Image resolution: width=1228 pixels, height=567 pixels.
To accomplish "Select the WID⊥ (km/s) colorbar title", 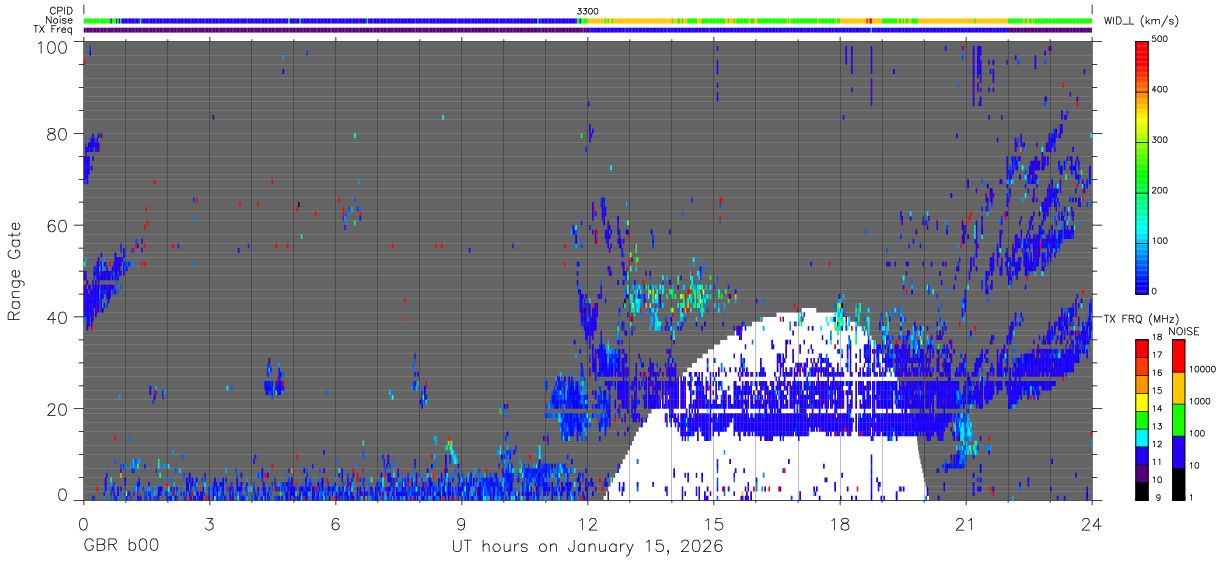I will [x=1144, y=21].
